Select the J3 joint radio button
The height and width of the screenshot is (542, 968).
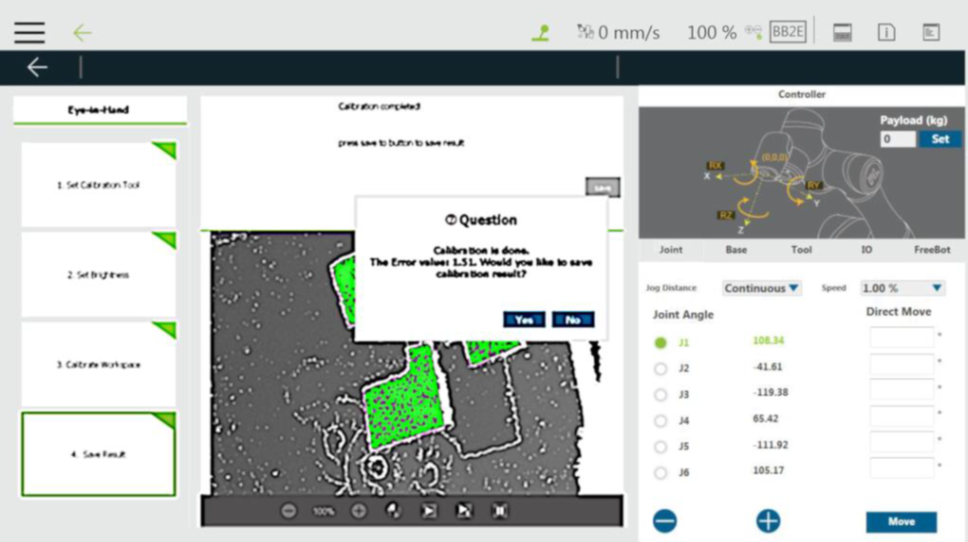pos(660,394)
